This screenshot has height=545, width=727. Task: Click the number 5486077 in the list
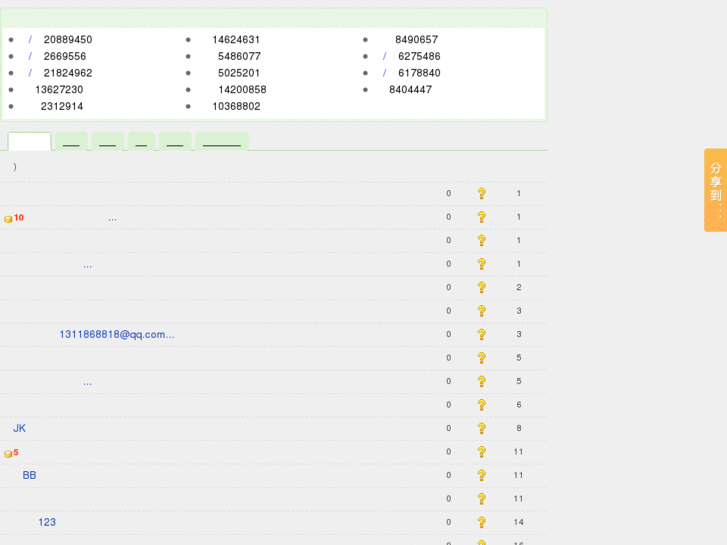pyautogui.click(x=239, y=56)
